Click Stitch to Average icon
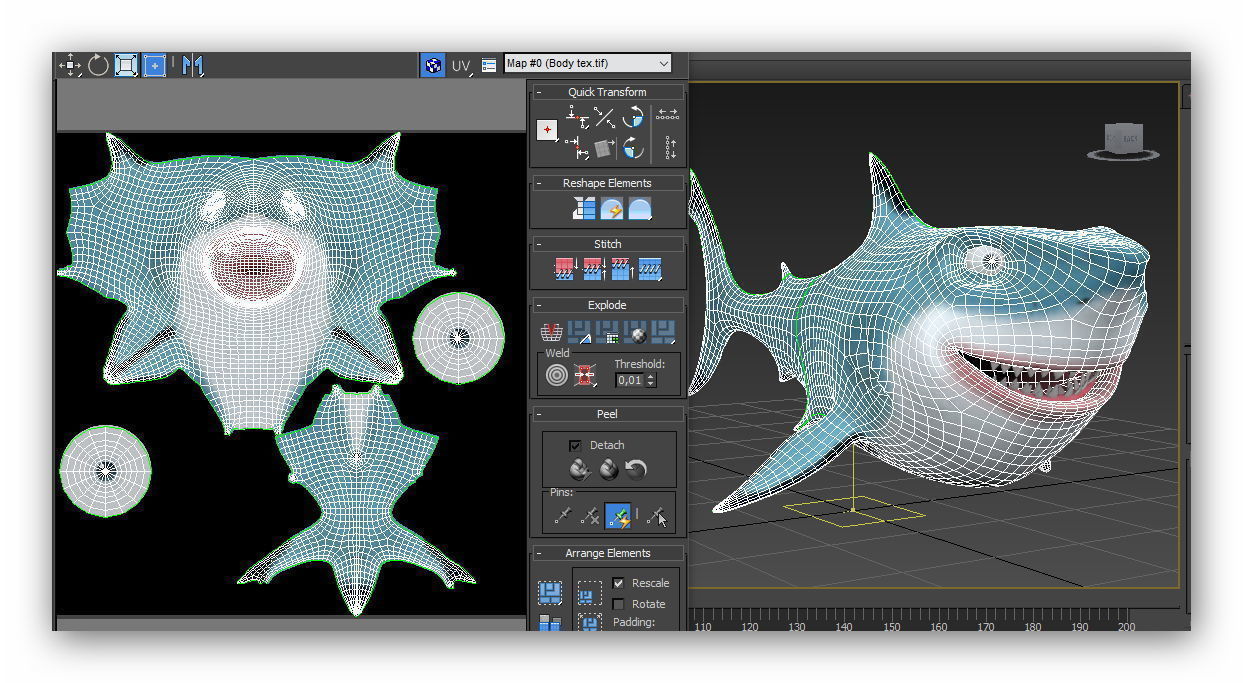1243x683 pixels. point(594,269)
